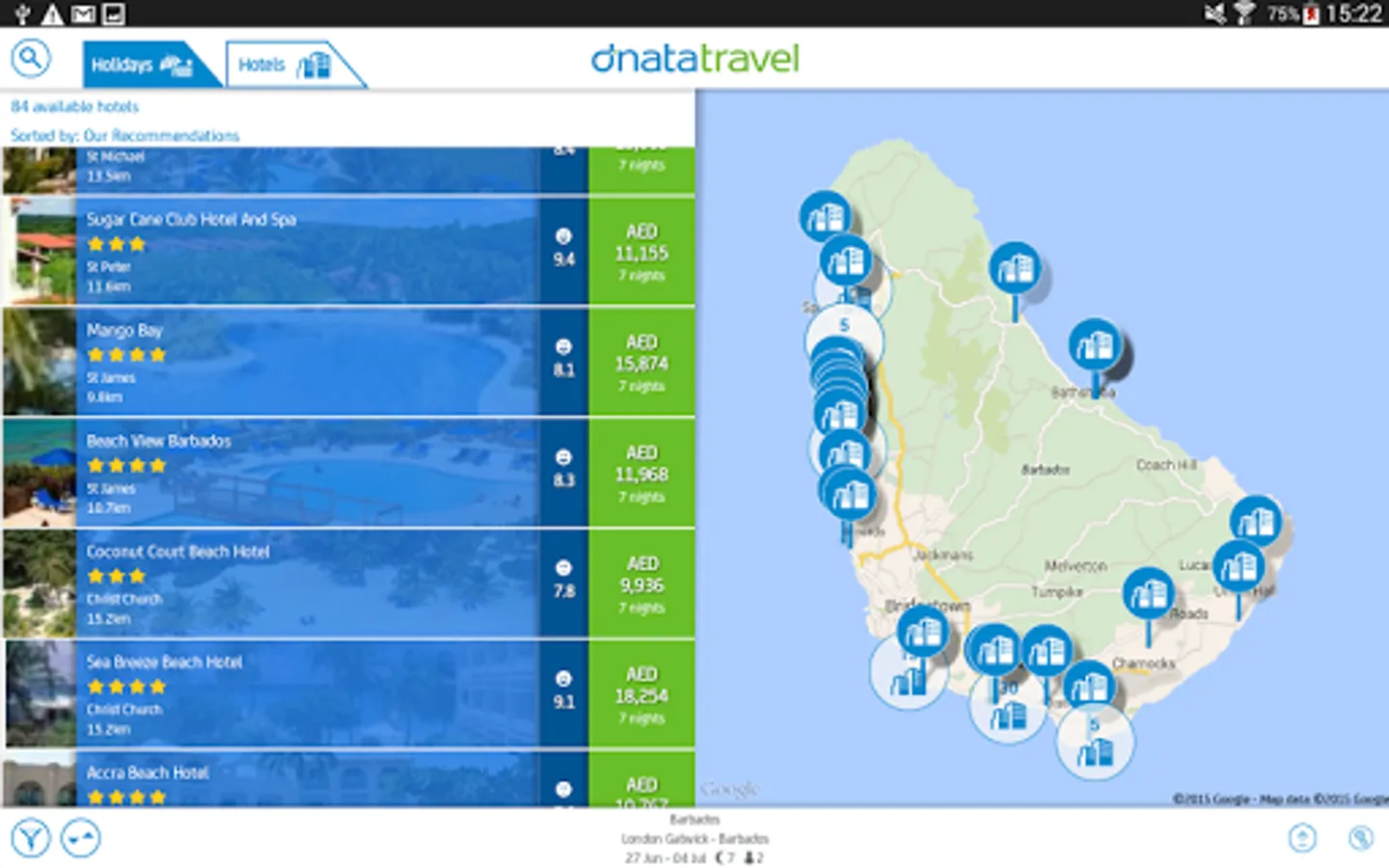Tap the AED 11,968 price button
This screenshot has width=1389, height=868.
[641, 473]
